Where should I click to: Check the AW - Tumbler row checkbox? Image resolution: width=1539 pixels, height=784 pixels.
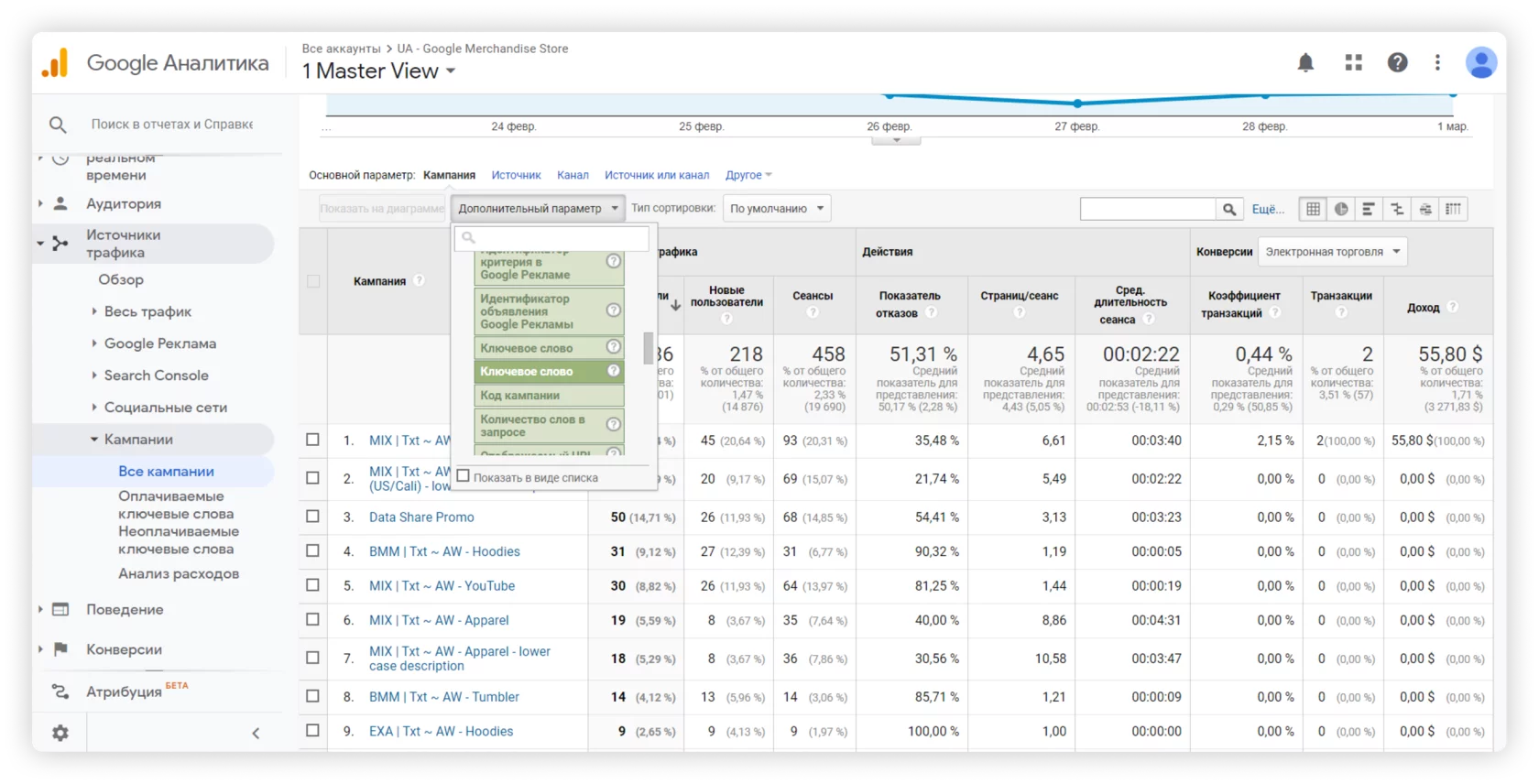[x=313, y=696]
